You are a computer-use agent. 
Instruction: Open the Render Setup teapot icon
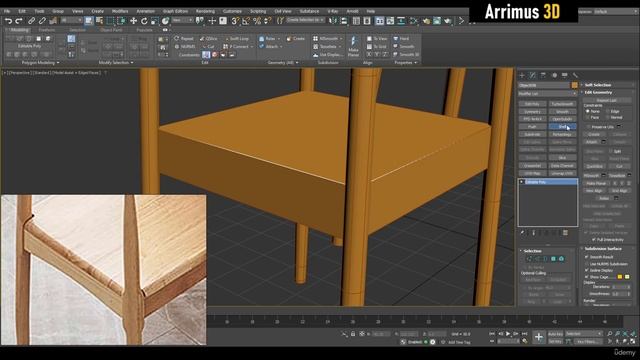426,20
